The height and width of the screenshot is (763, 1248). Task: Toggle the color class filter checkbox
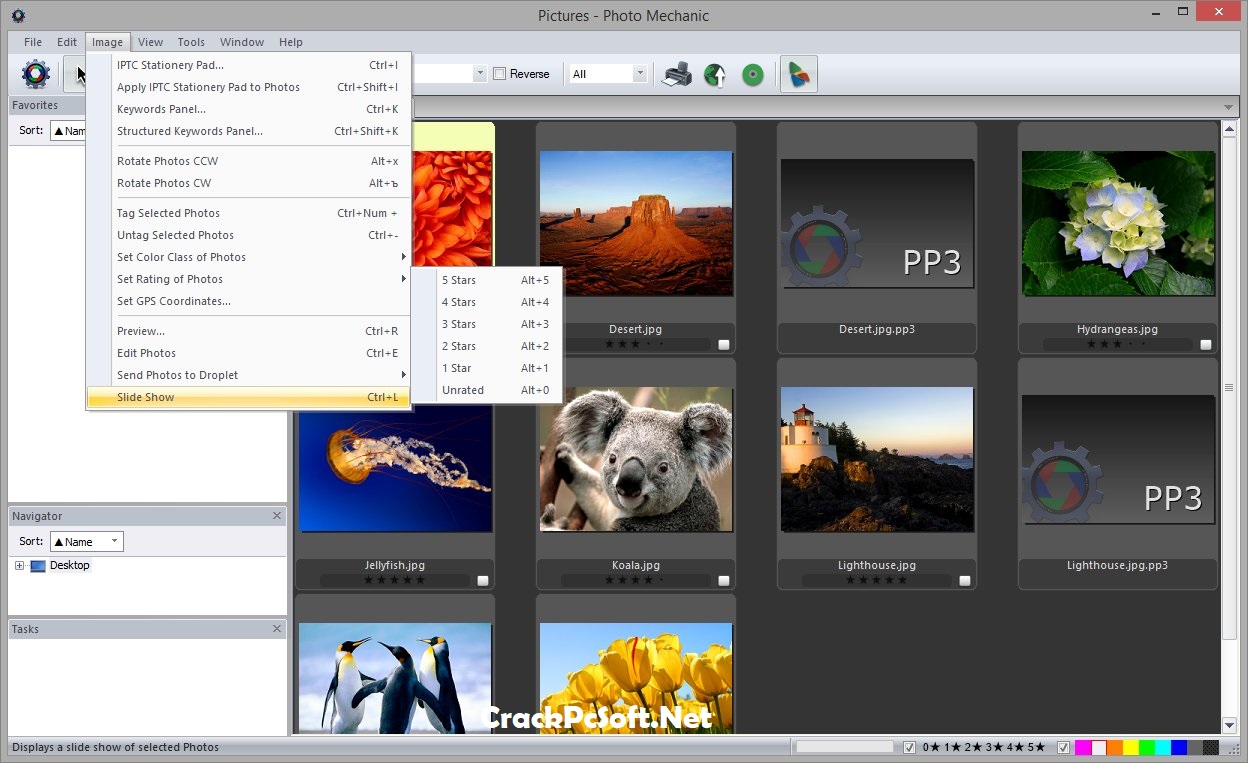1064,747
